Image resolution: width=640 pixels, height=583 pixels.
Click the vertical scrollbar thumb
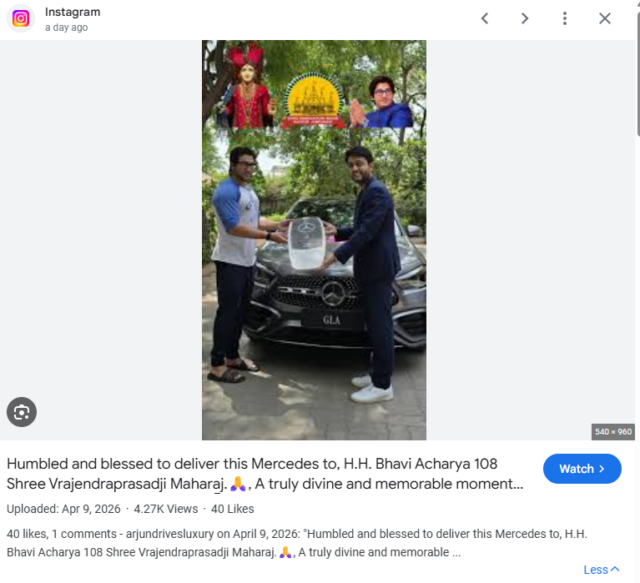(638, 73)
